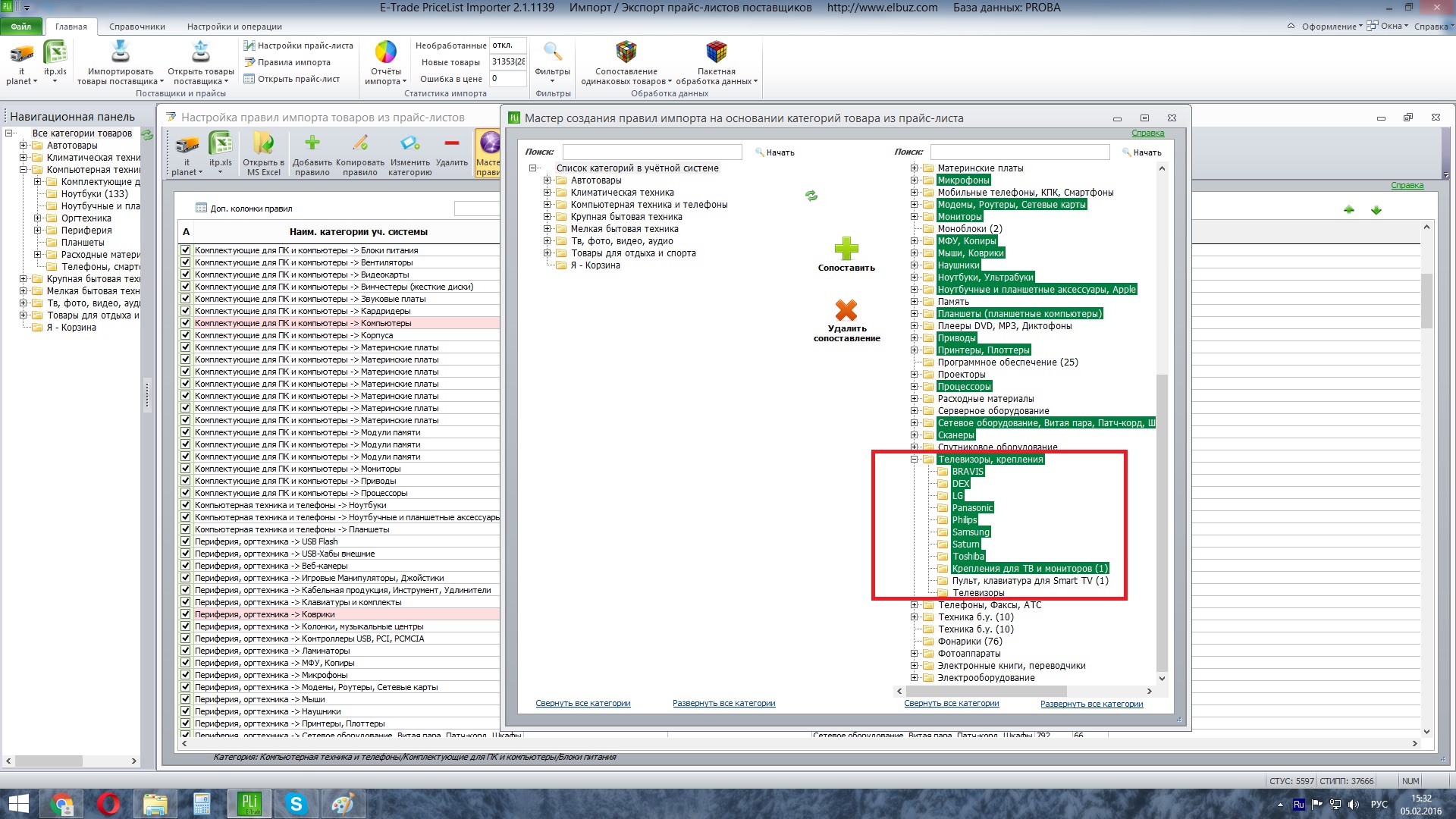Image resolution: width=1456 pixels, height=819 pixels.
Task: Click Изменить категорию icon
Action: click(410, 143)
